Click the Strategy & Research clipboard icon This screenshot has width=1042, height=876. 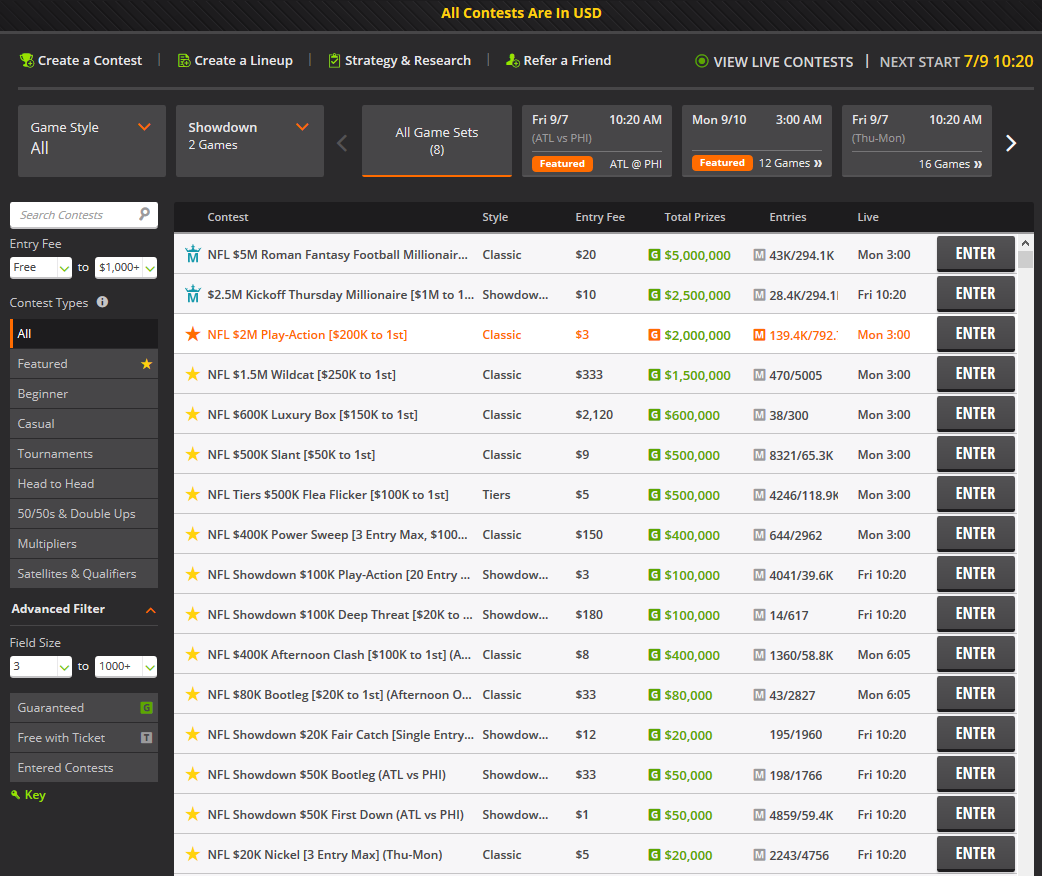click(x=334, y=60)
